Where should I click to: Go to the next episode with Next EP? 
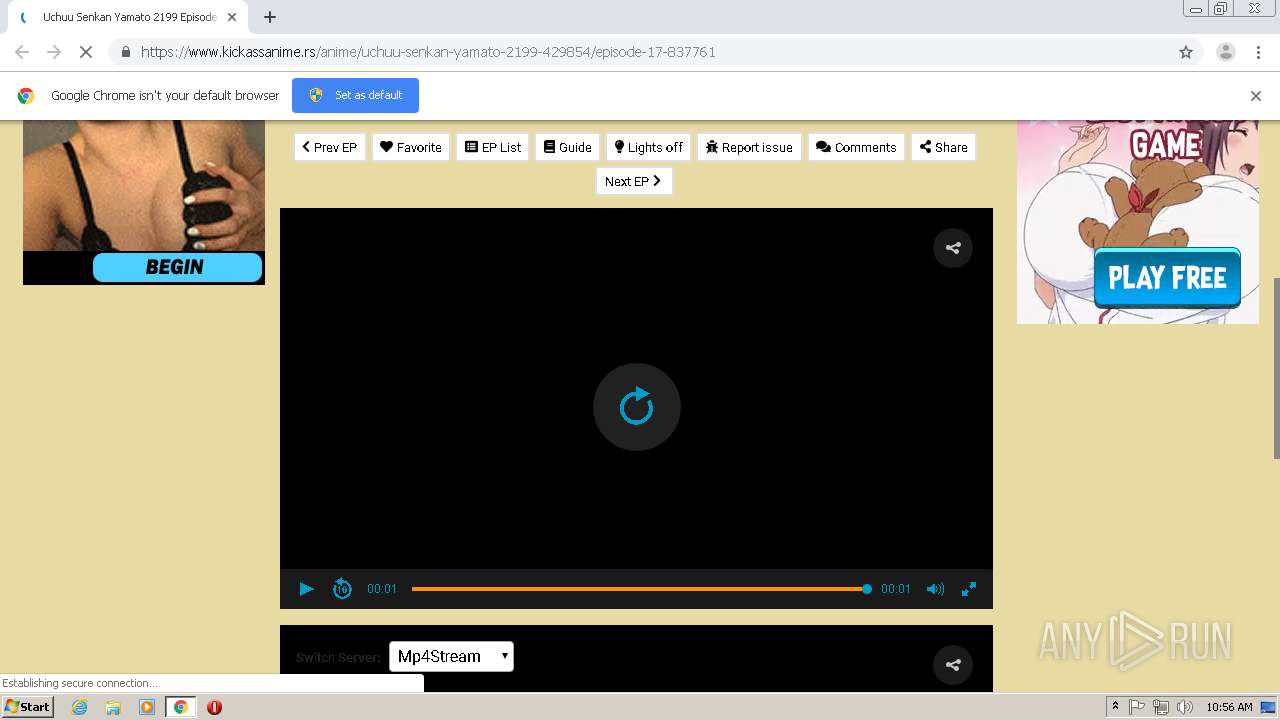634,181
